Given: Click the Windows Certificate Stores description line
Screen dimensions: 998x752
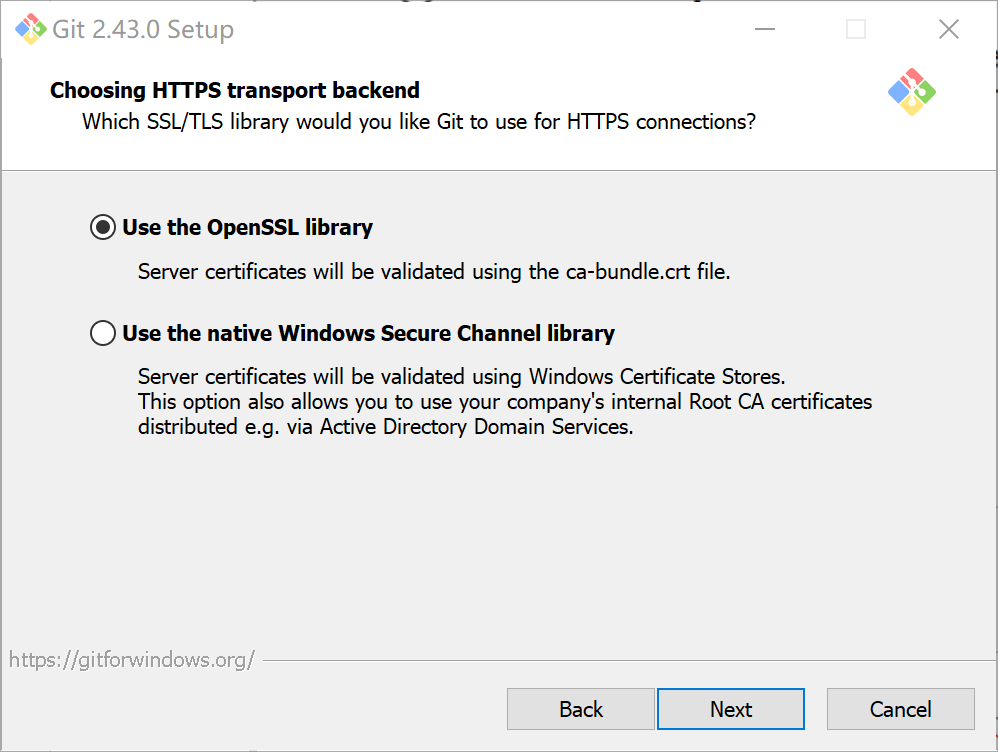Looking at the screenshot, I should click(462, 377).
